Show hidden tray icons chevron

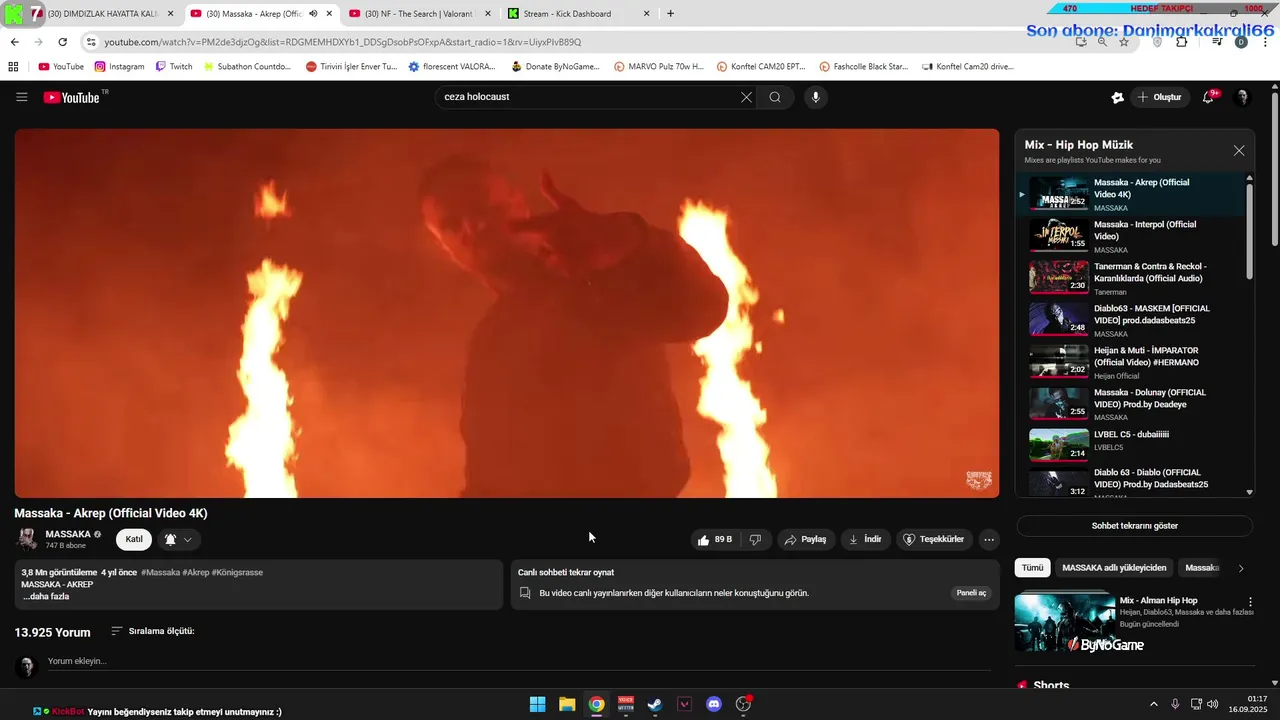pos(1154,704)
